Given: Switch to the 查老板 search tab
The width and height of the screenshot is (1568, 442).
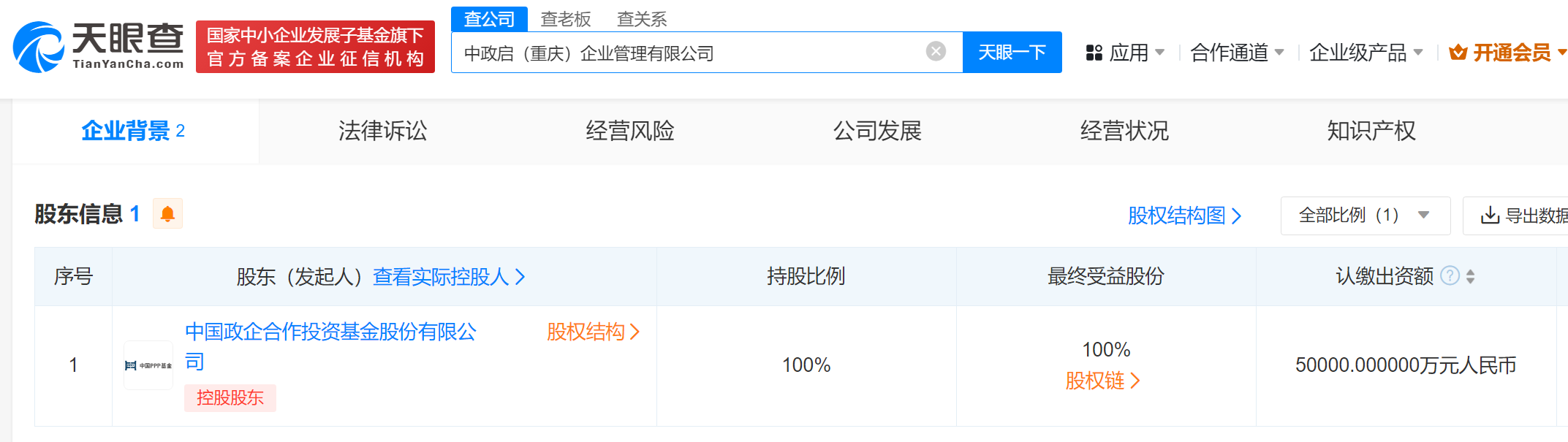Looking at the screenshot, I should click(565, 19).
